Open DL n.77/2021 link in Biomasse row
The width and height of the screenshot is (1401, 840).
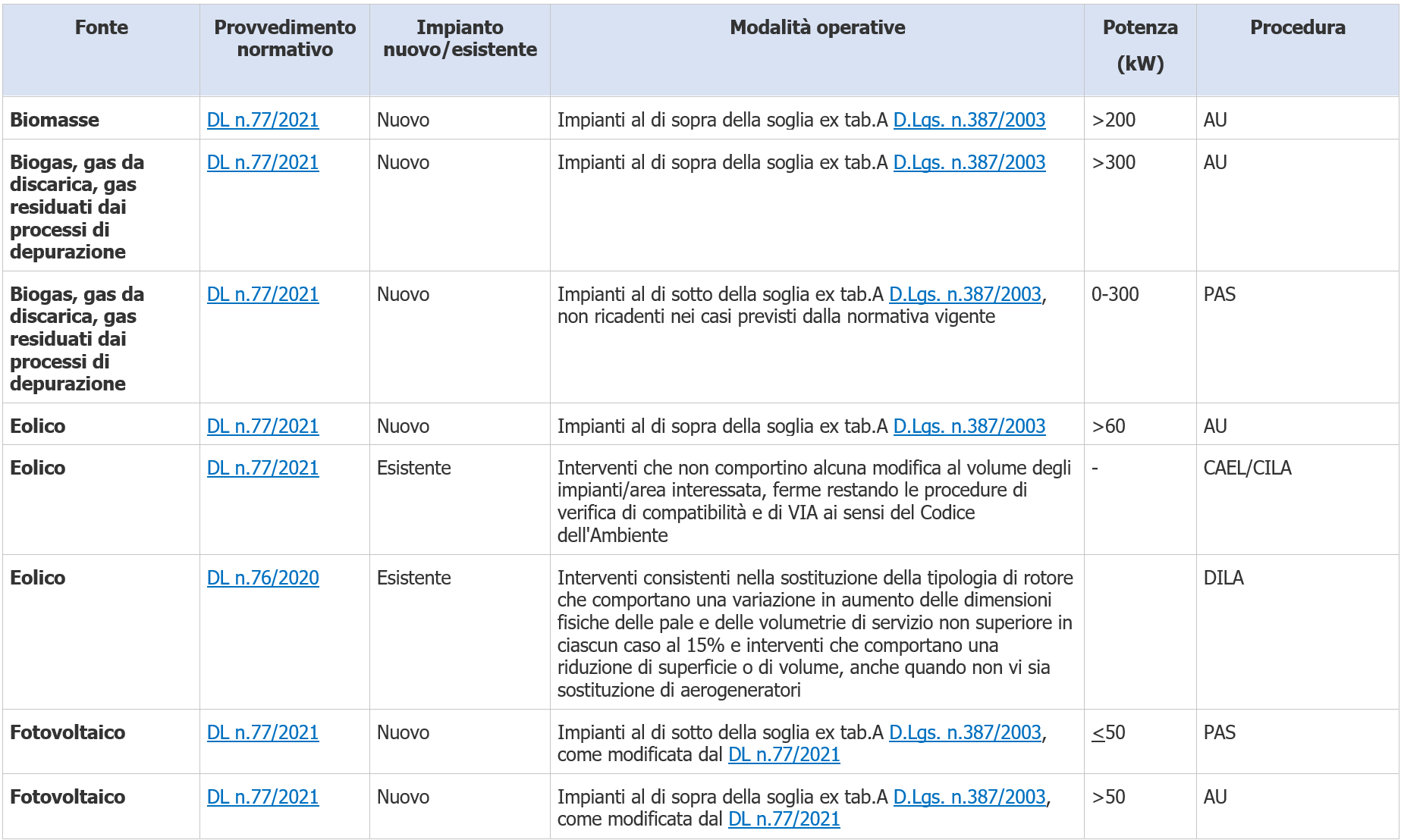[x=262, y=120]
